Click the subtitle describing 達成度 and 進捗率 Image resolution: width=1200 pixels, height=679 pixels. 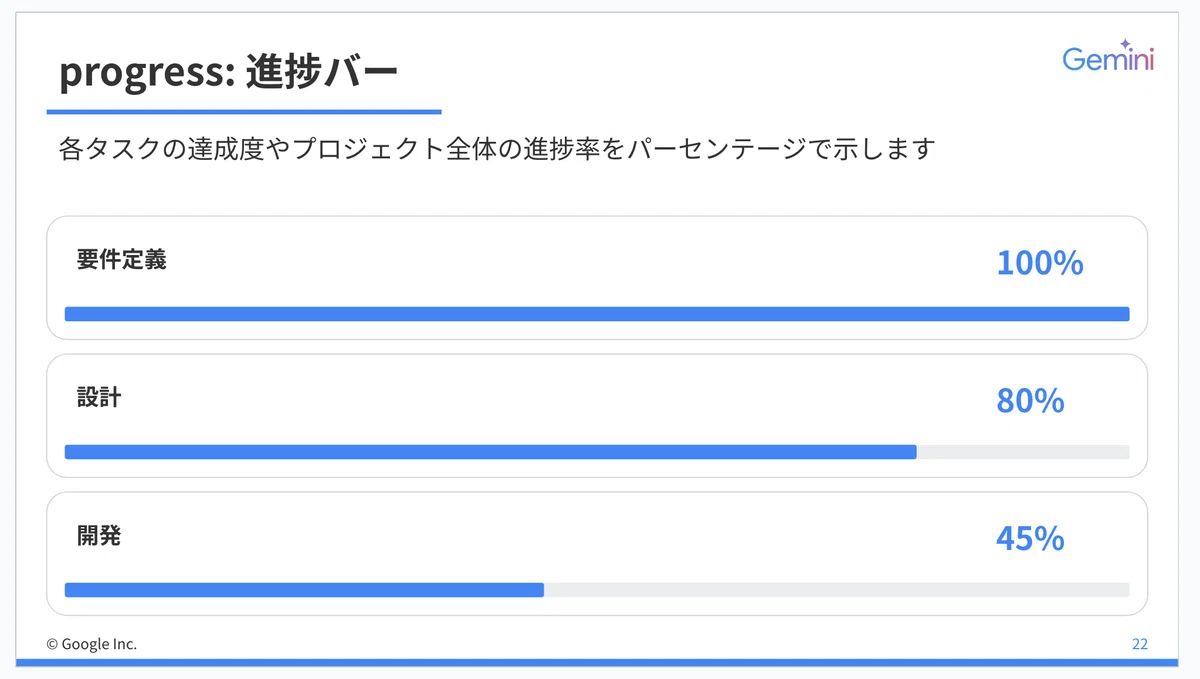[x=497, y=149]
